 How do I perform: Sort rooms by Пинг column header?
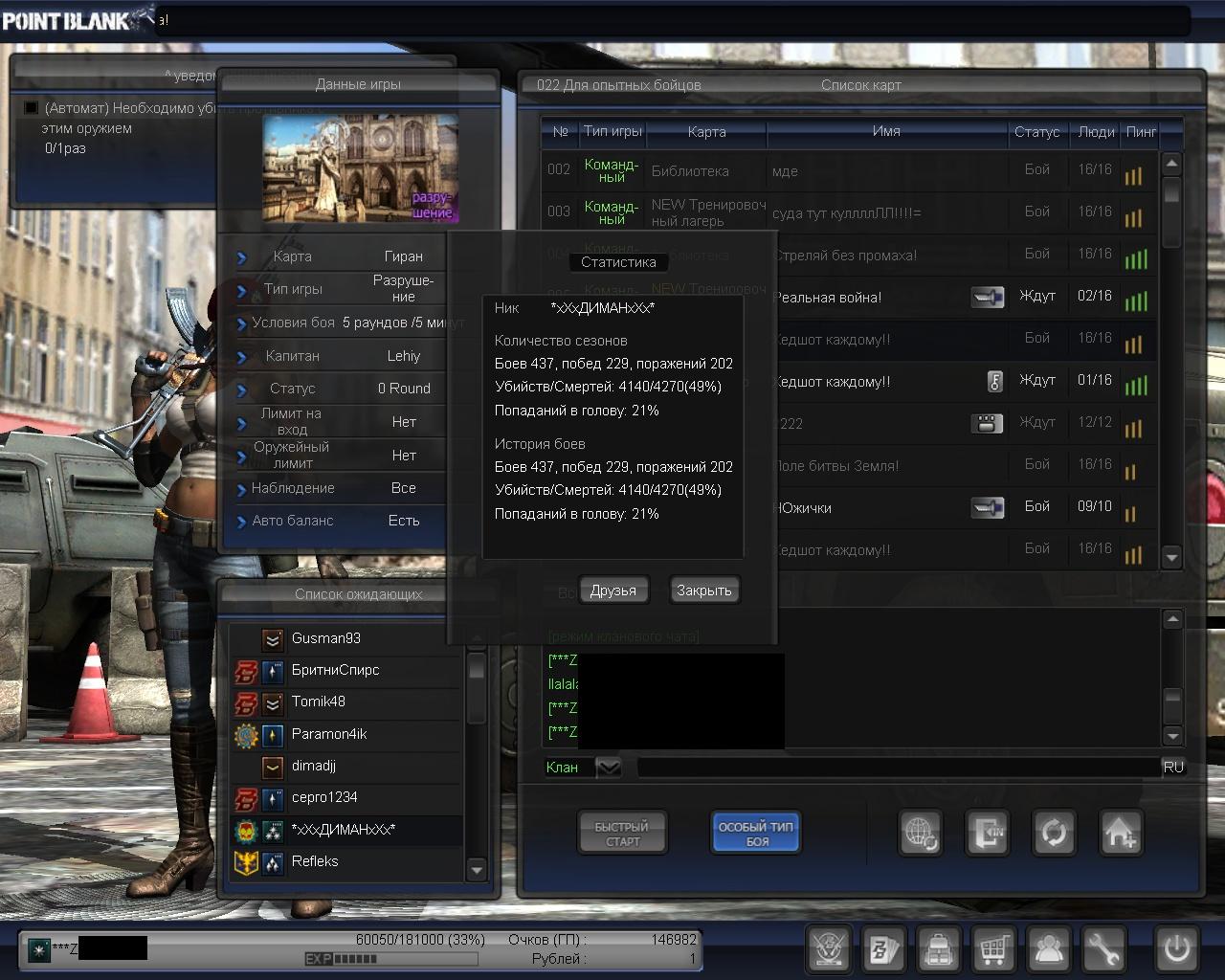(x=1141, y=132)
